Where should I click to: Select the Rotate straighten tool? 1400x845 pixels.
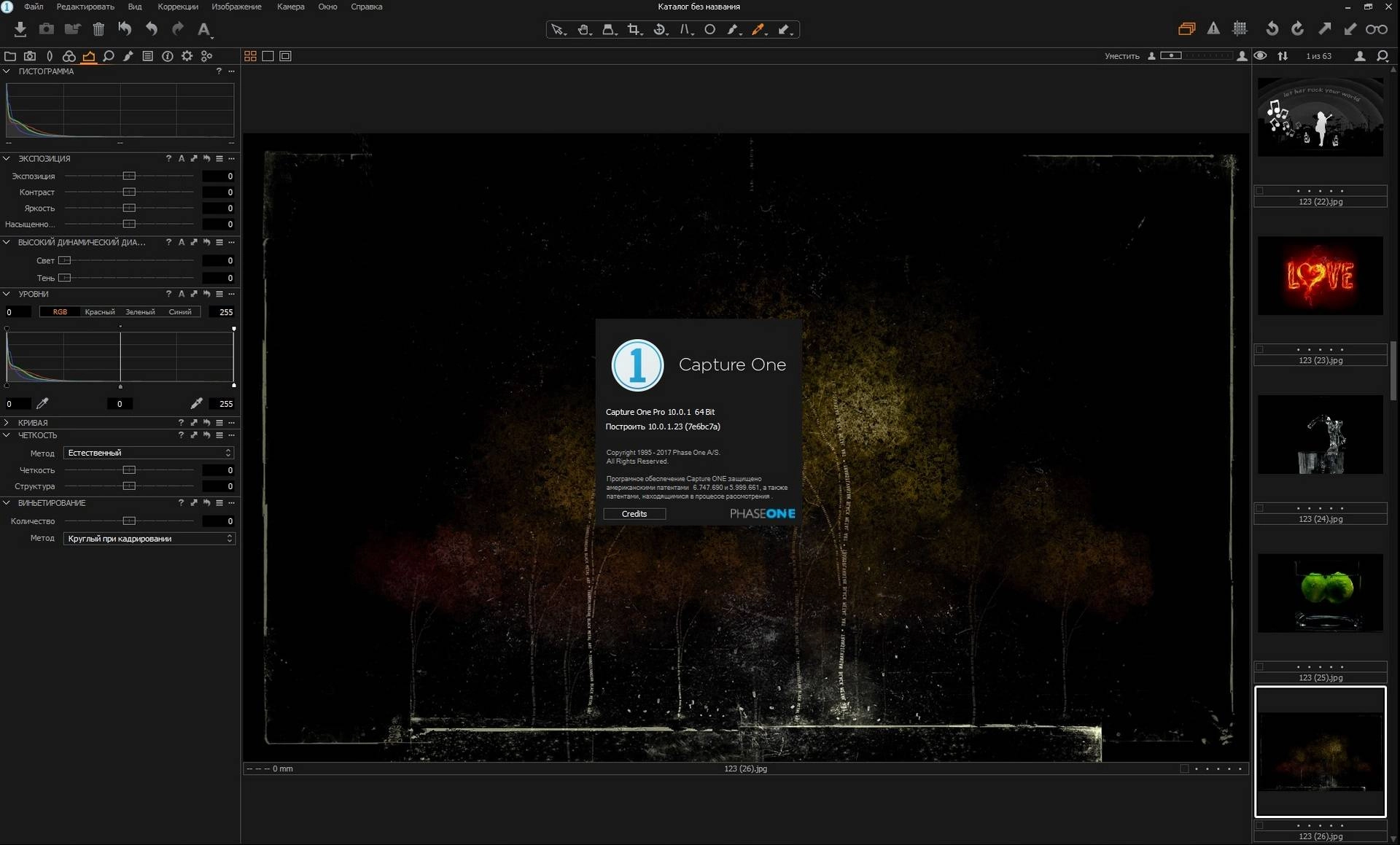(660, 30)
